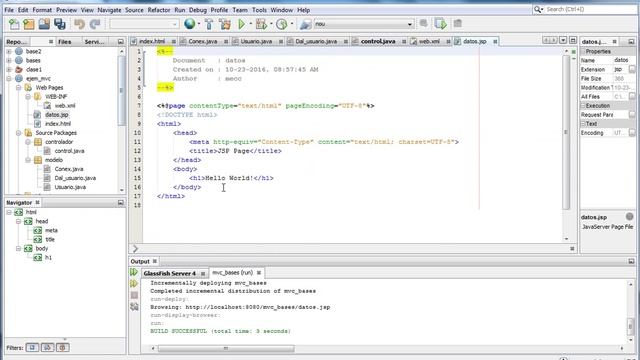640x360 pixels.
Task: Expand the base2 project node
Action: coord(9,51)
